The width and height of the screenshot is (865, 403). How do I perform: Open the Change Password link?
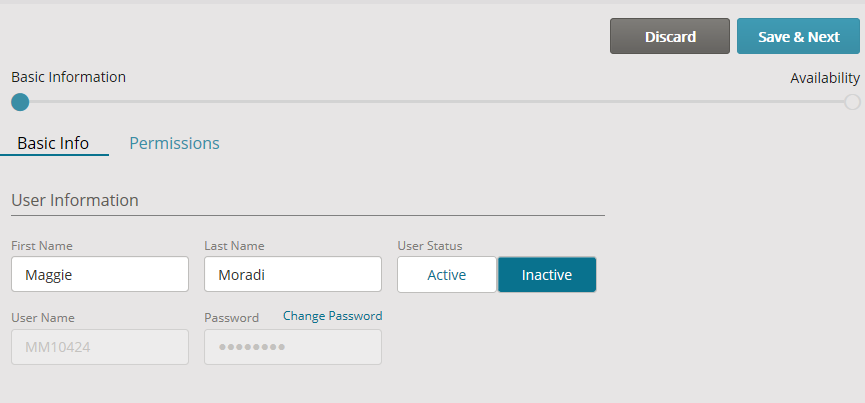click(333, 316)
